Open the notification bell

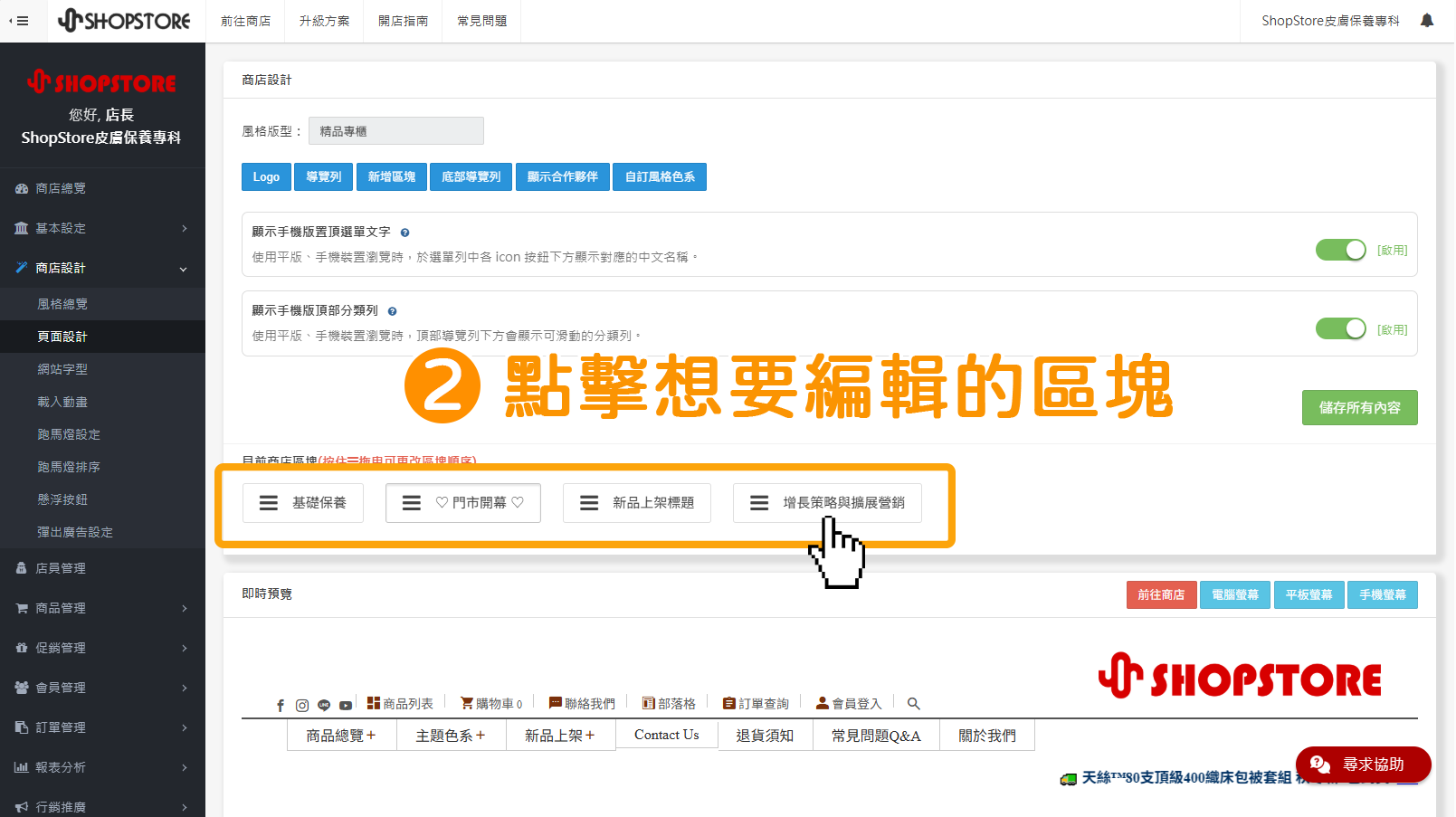1427,20
